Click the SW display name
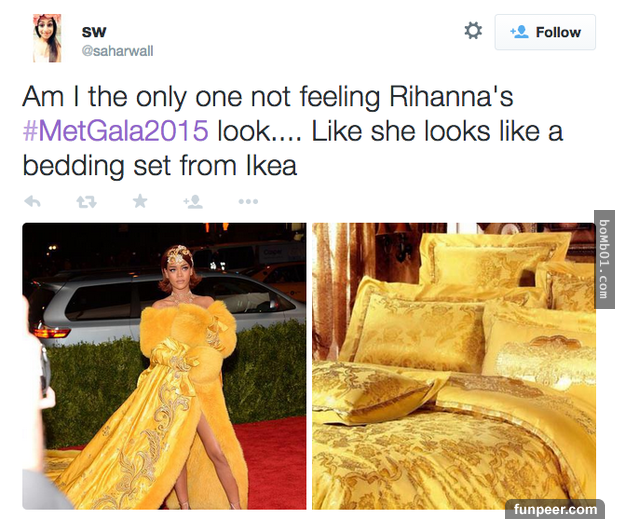Screen dimensions: 625x519 pyautogui.click(x=94, y=32)
